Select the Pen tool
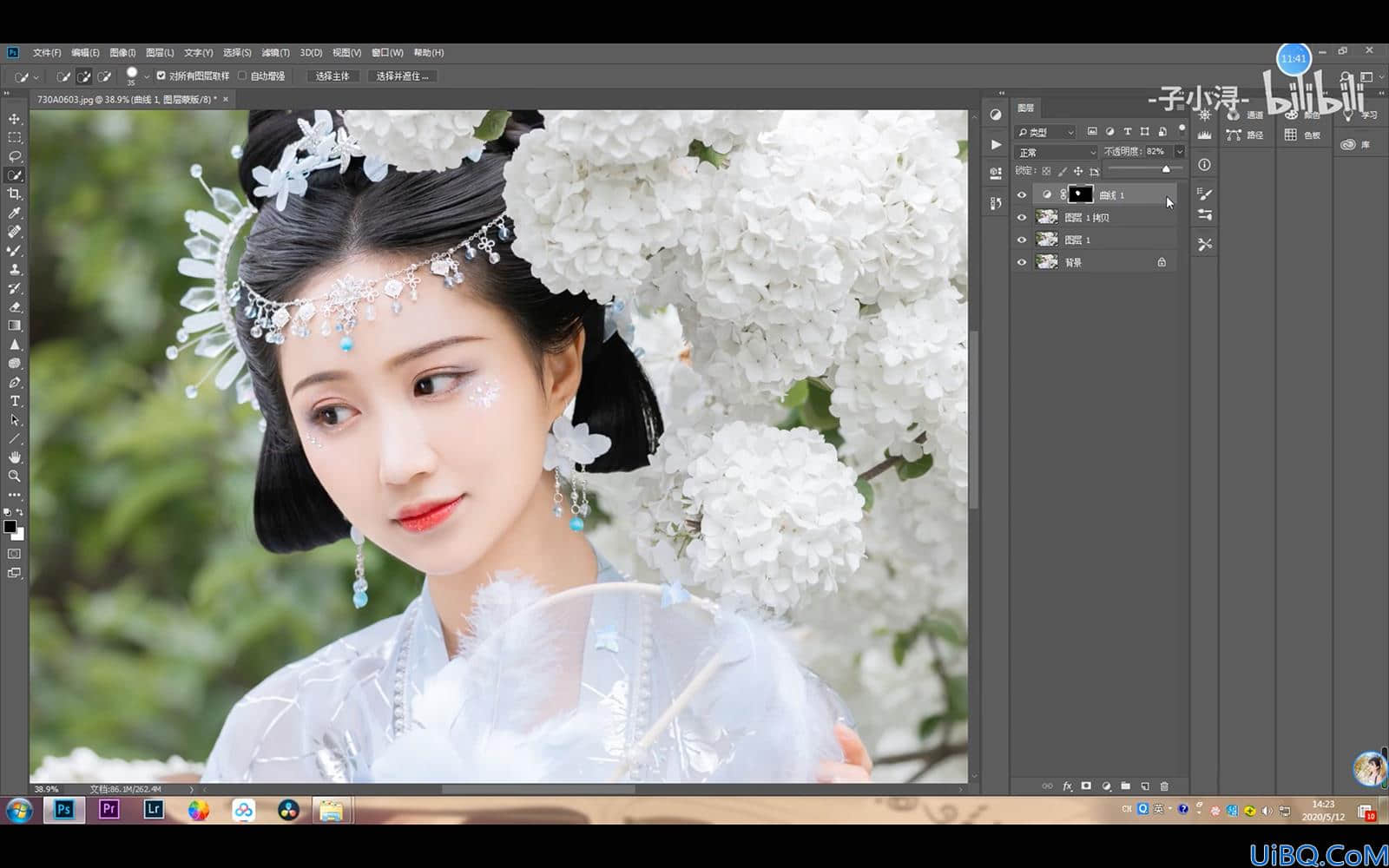 tap(15, 383)
